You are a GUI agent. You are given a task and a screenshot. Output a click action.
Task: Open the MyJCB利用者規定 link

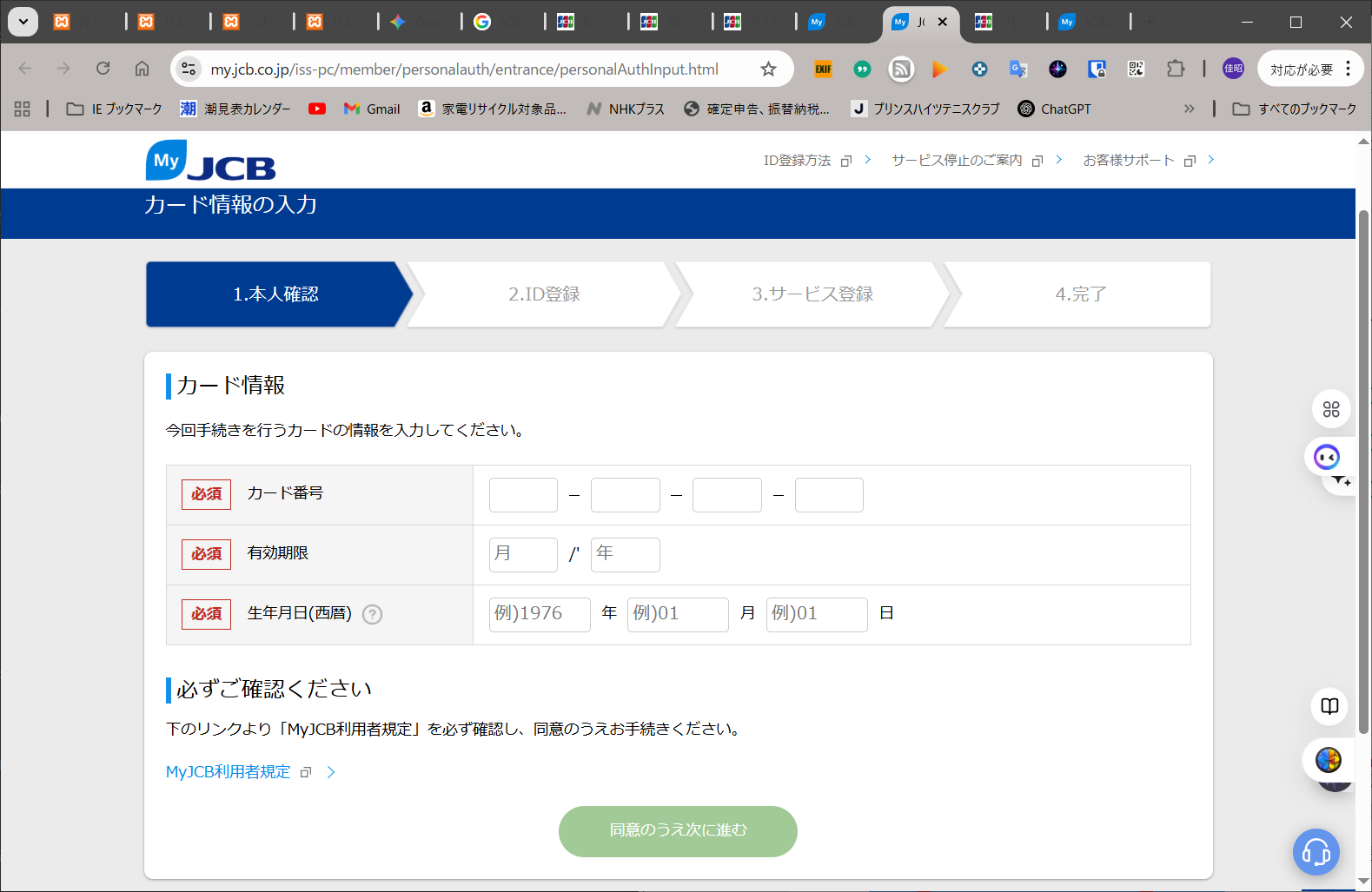click(x=229, y=772)
